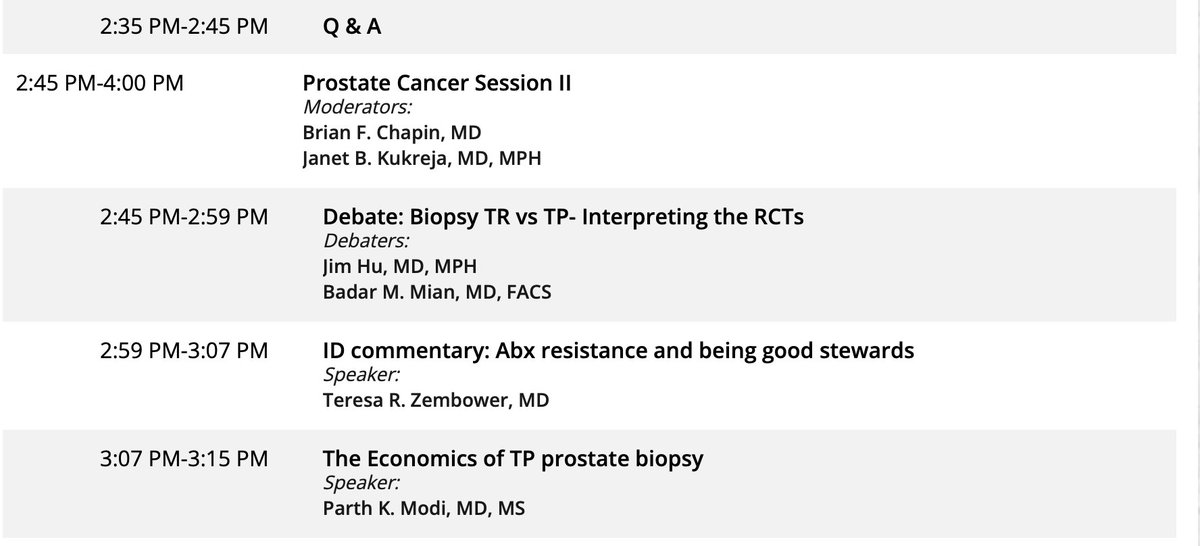
Task: Click speaker Parth K. Modi, MD, MS
Action: [423, 508]
